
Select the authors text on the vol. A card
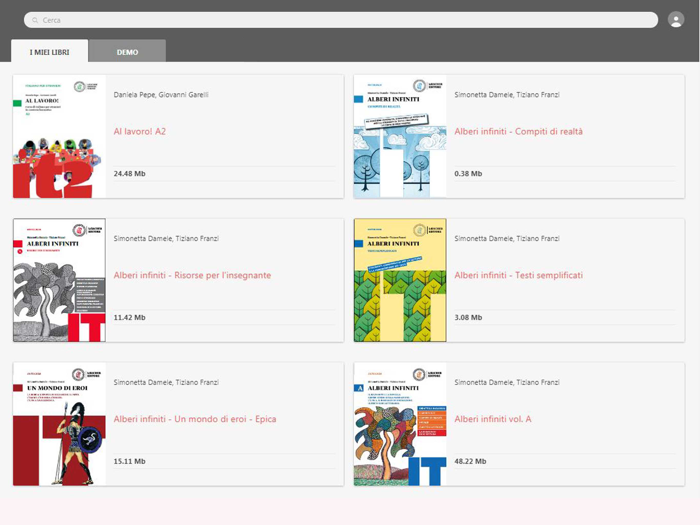[507, 382]
